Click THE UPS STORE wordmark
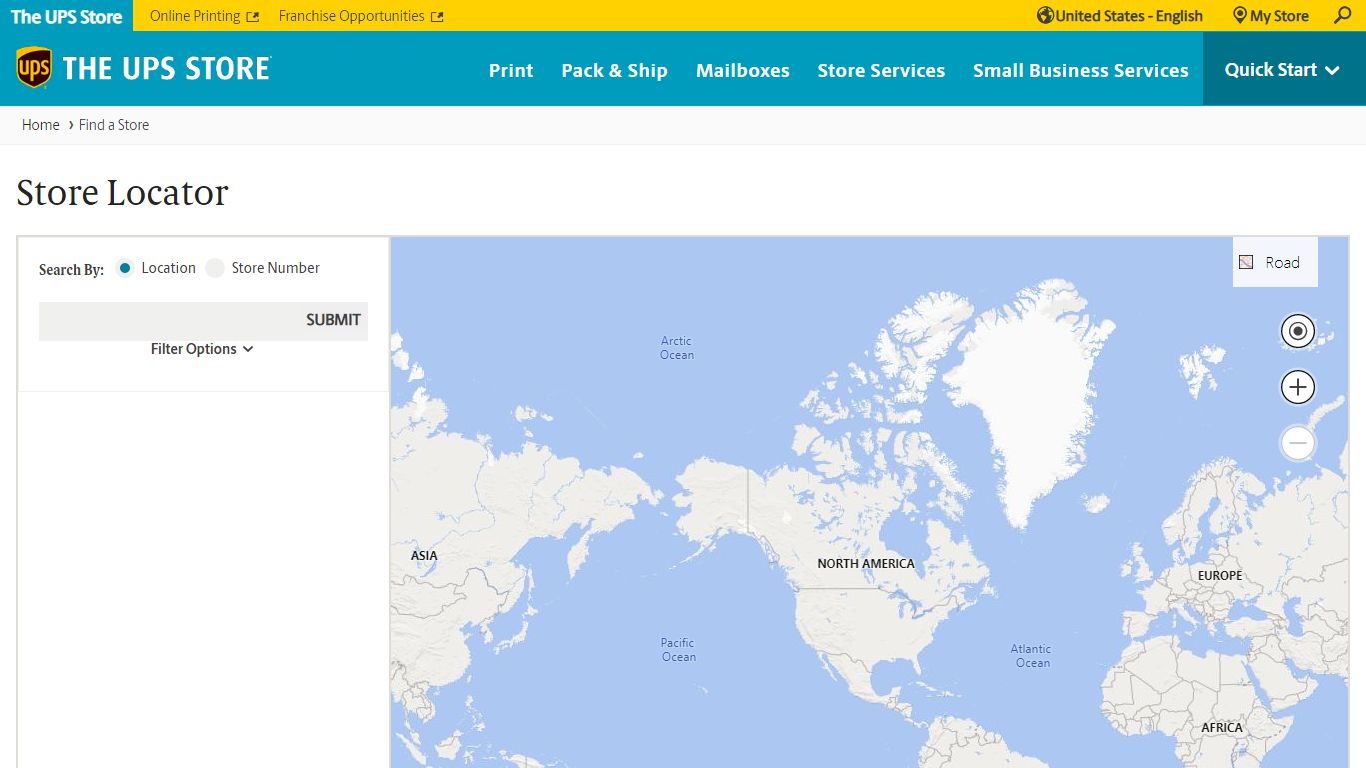The image size is (1366, 768). [167, 68]
